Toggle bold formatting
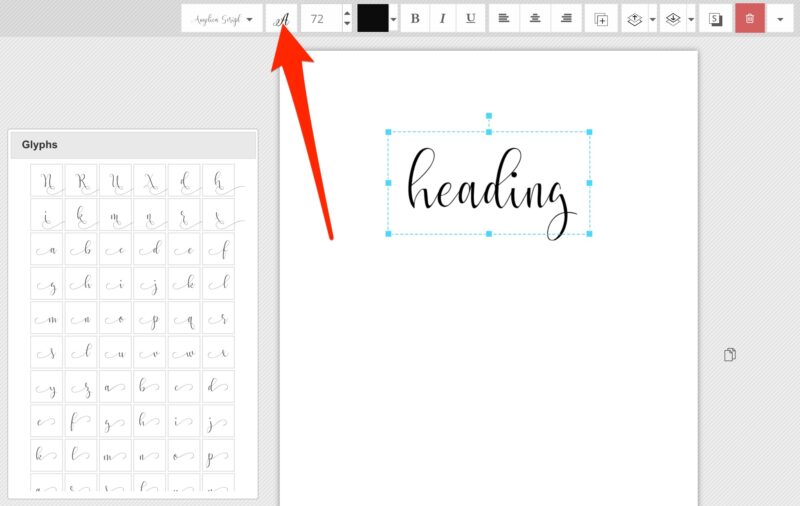Viewport: 800px width, 506px height. click(x=415, y=19)
